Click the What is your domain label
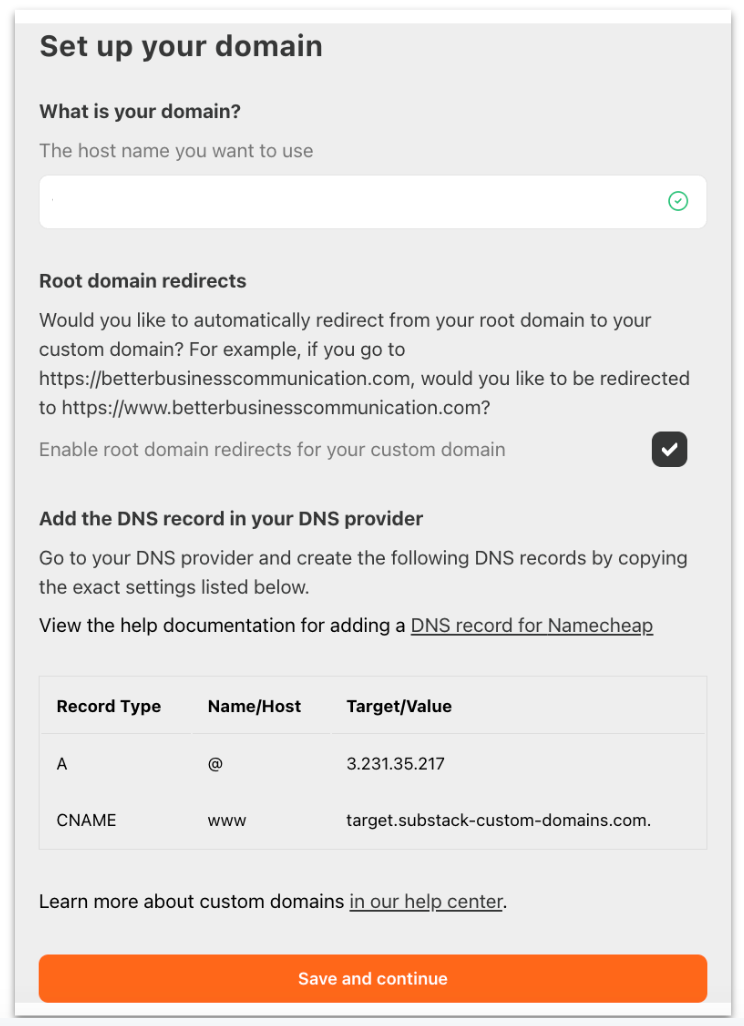The width and height of the screenshot is (744, 1026). pos(139,111)
